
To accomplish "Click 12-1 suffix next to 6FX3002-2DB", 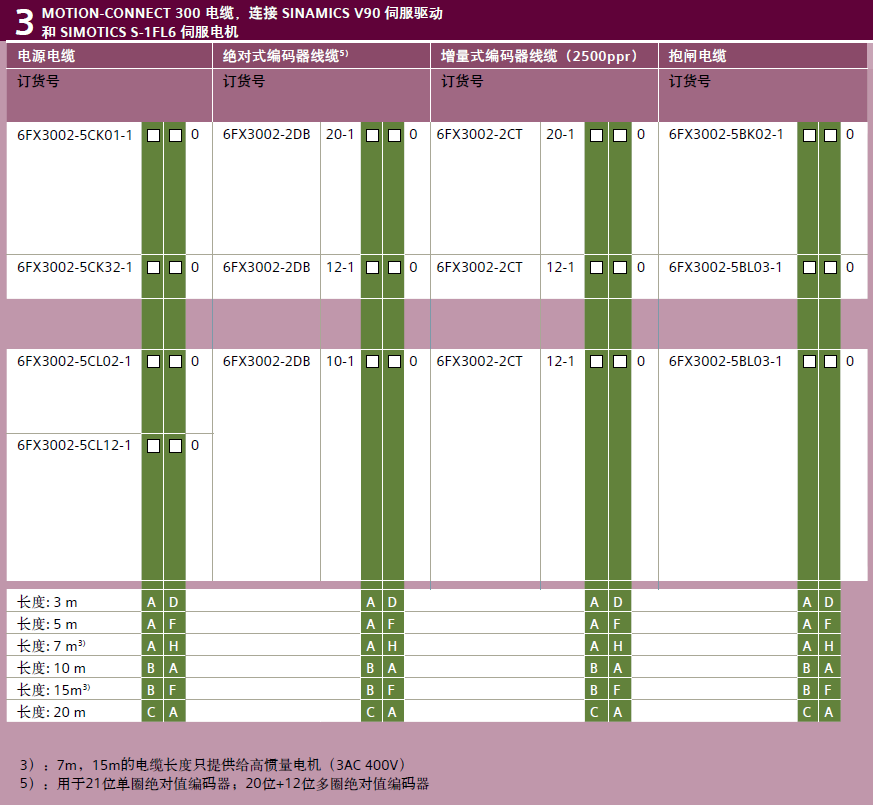I will point(340,267).
